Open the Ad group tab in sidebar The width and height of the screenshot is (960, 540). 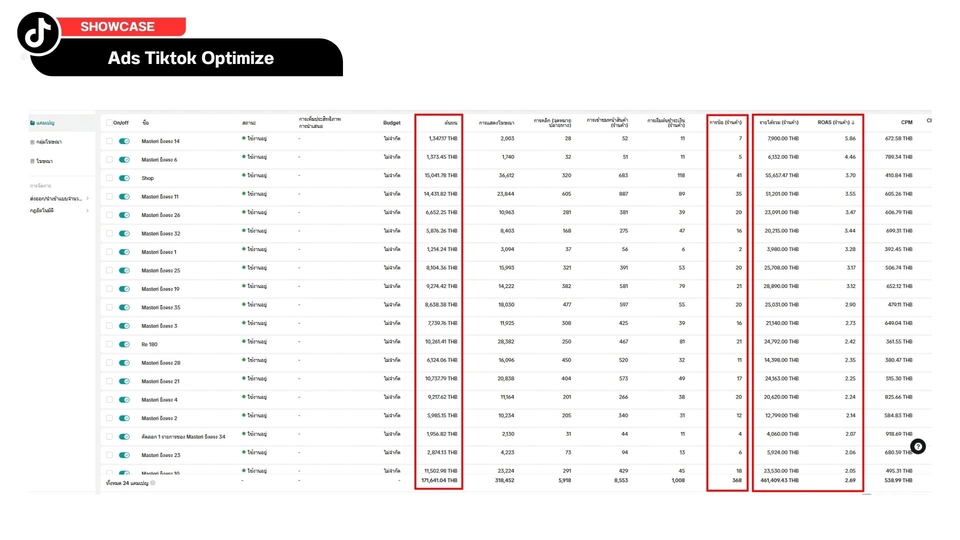46,142
